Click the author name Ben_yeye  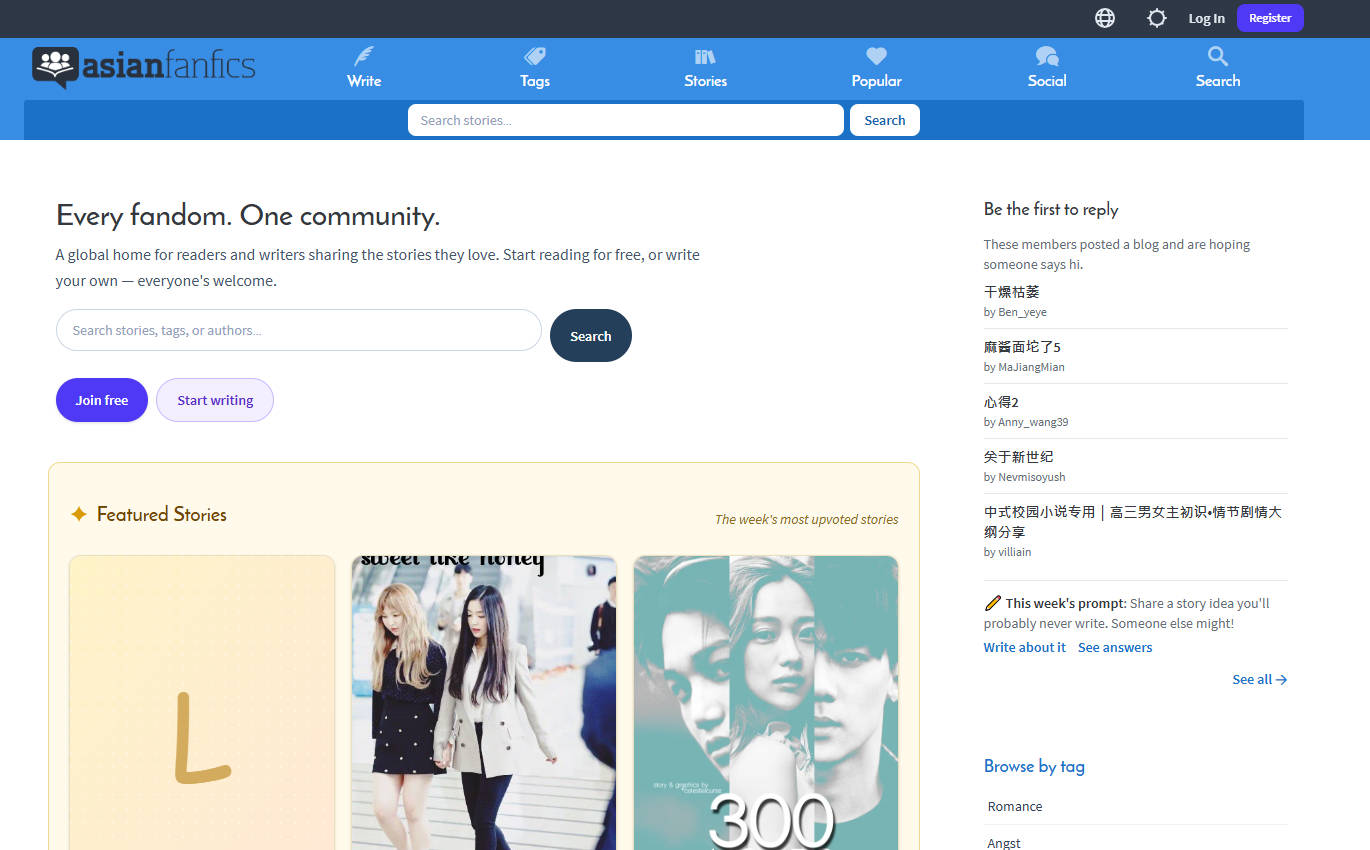(x=1022, y=312)
